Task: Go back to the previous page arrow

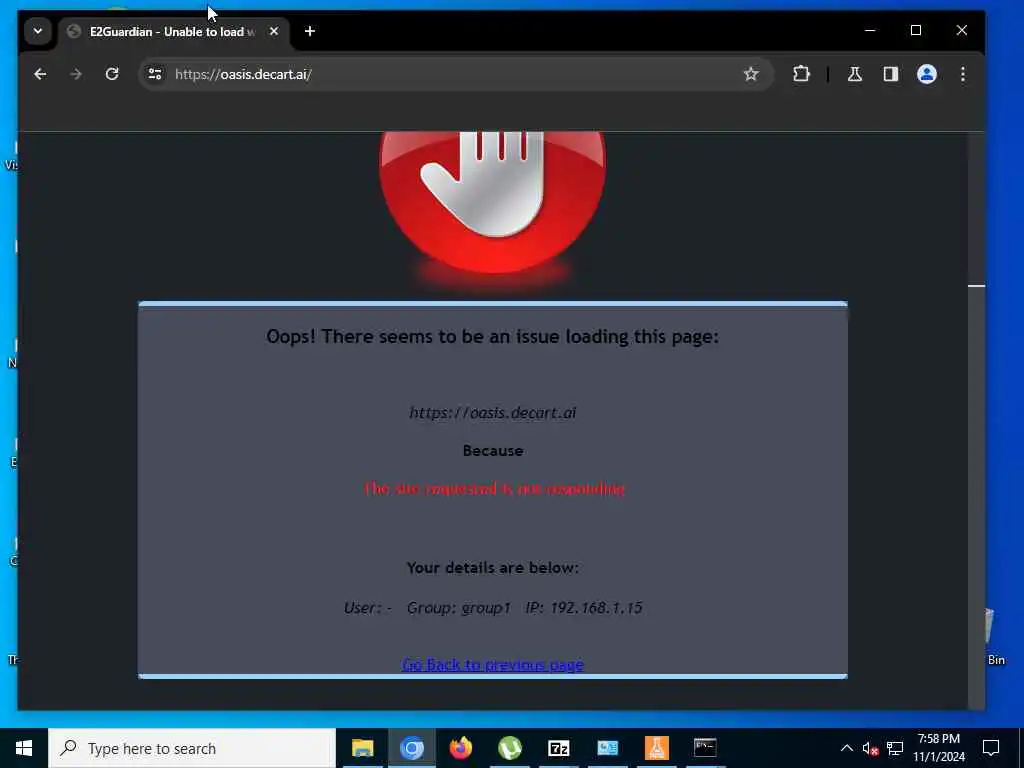Action: (40, 74)
